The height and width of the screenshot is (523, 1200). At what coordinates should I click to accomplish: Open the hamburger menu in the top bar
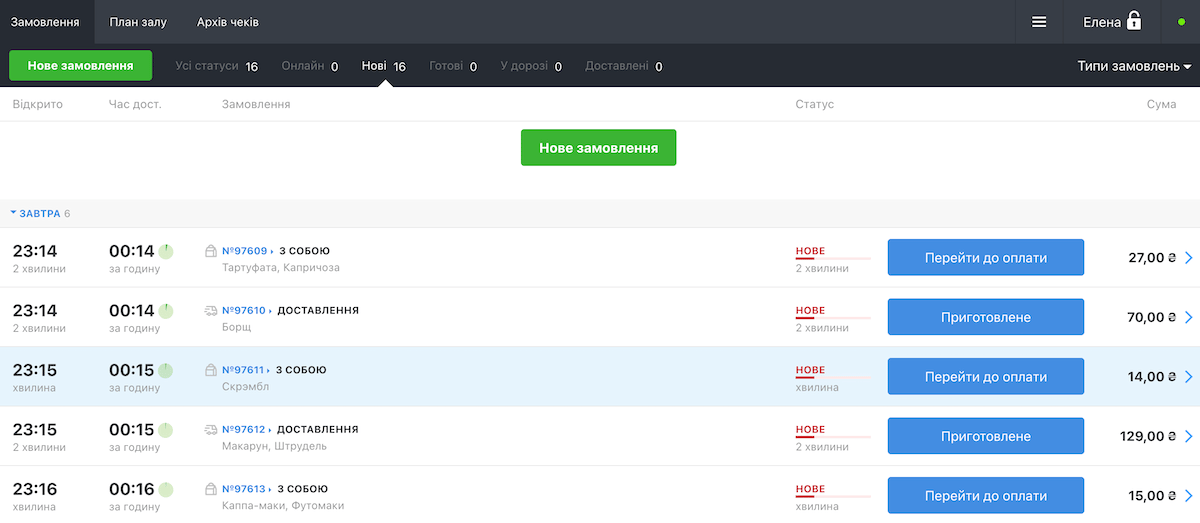1039,22
